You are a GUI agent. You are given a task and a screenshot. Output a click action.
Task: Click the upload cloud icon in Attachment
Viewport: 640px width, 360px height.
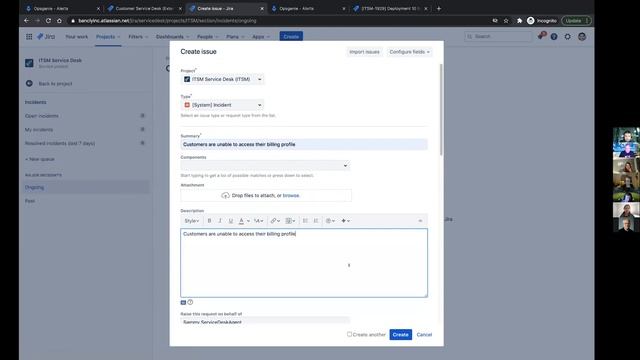coord(225,196)
